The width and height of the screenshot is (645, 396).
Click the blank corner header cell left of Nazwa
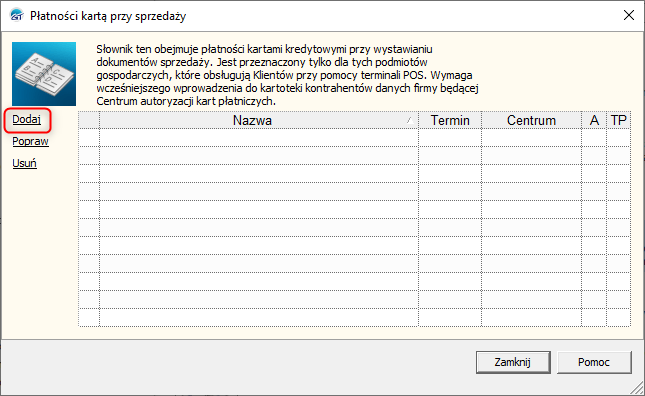coord(89,120)
